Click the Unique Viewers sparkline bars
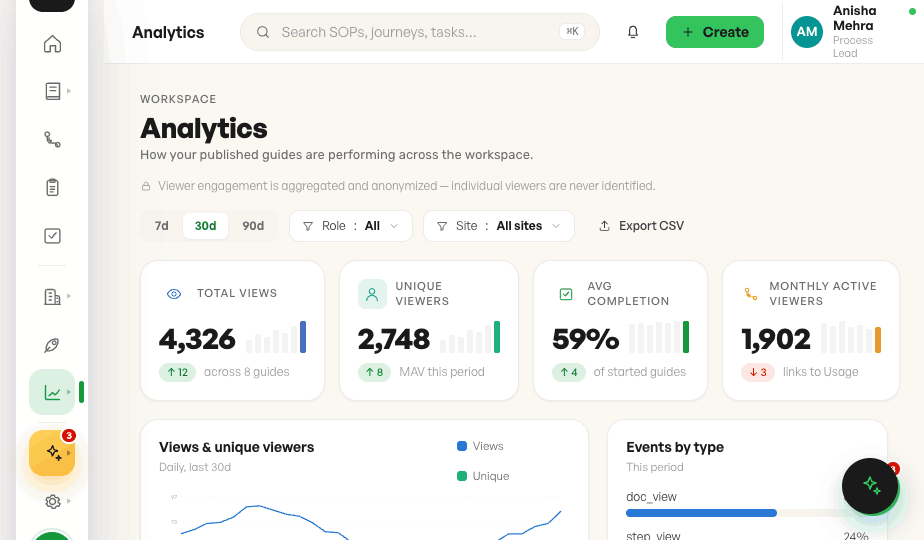Viewport: 924px width, 540px height. [470, 337]
